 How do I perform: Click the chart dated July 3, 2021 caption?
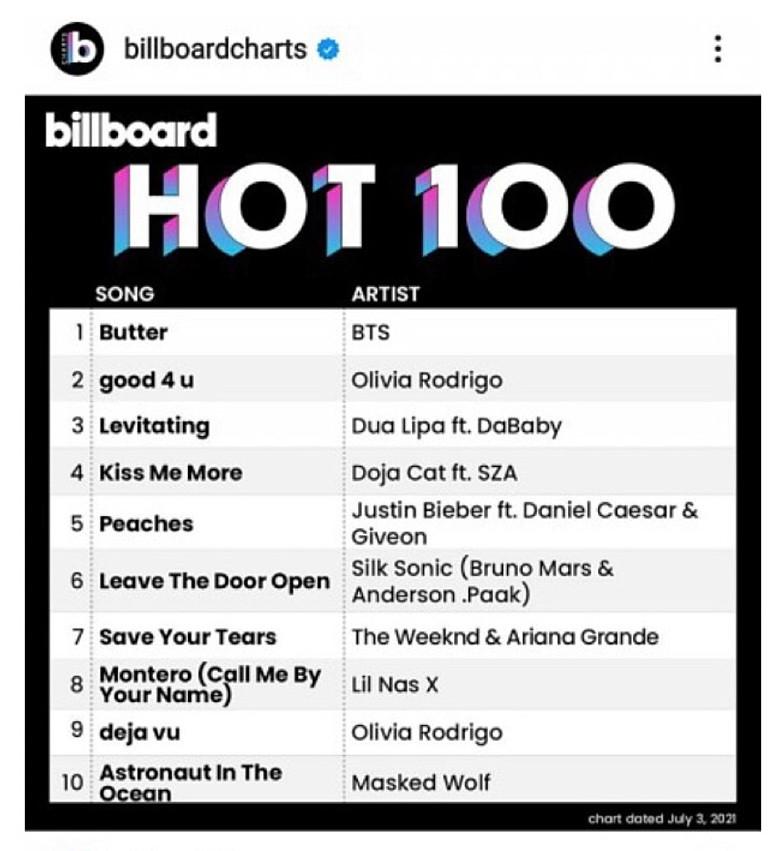(663, 819)
